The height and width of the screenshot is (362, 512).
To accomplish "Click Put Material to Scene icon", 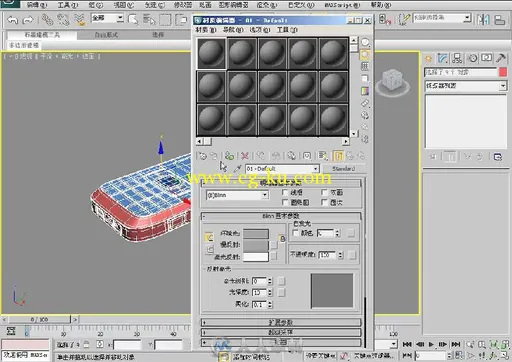I will [x=214, y=156].
